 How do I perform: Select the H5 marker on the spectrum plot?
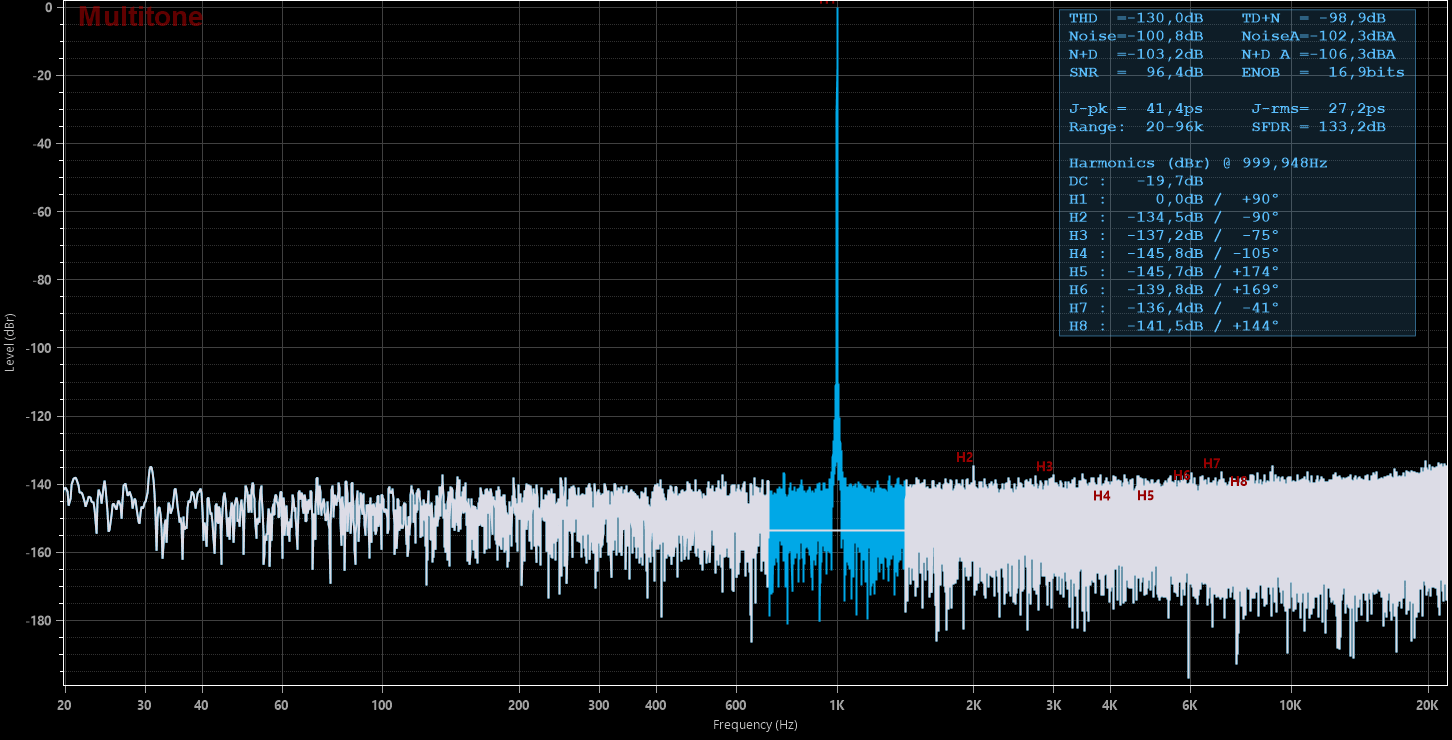tap(1145, 496)
